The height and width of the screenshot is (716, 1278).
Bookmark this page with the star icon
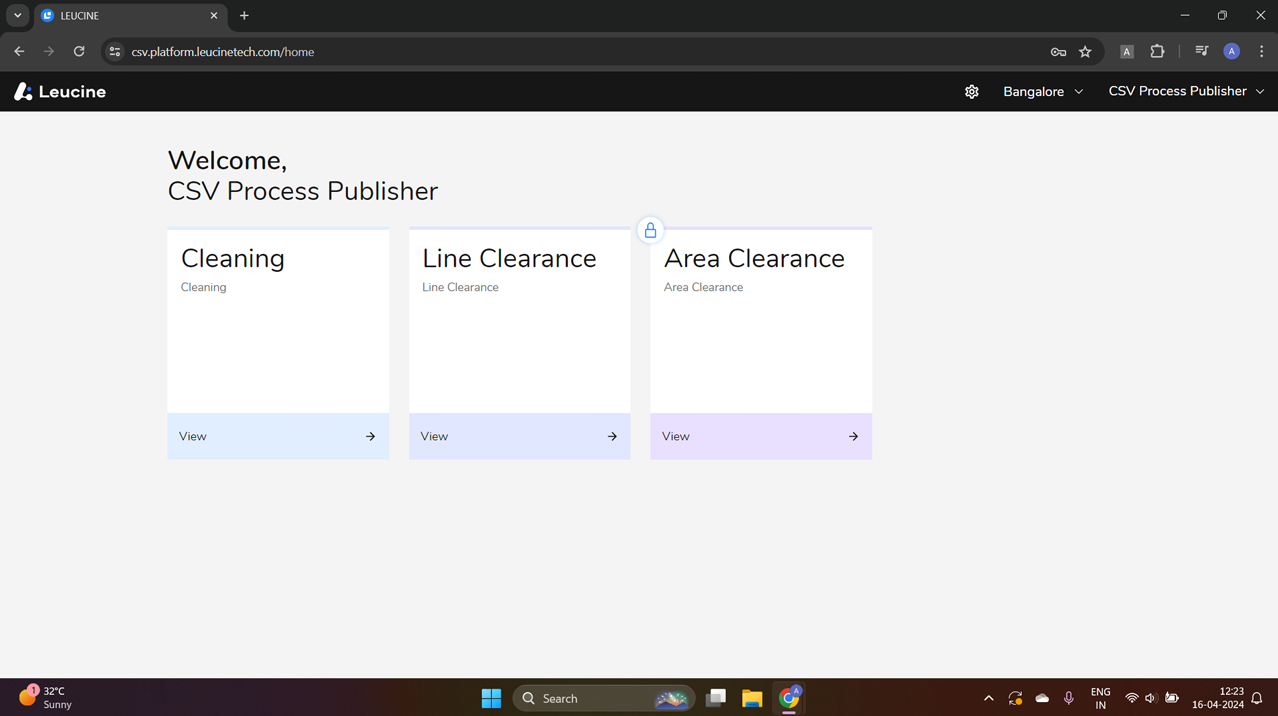[x=1085, y=52]
